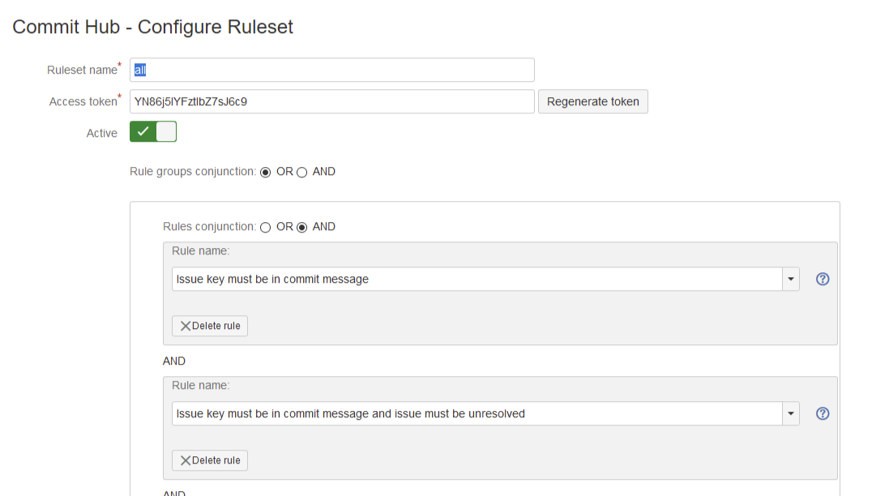Open the 'issue must be unresolved' rule select box
This screenshot has height=496, width=872.
coord(476,414)
